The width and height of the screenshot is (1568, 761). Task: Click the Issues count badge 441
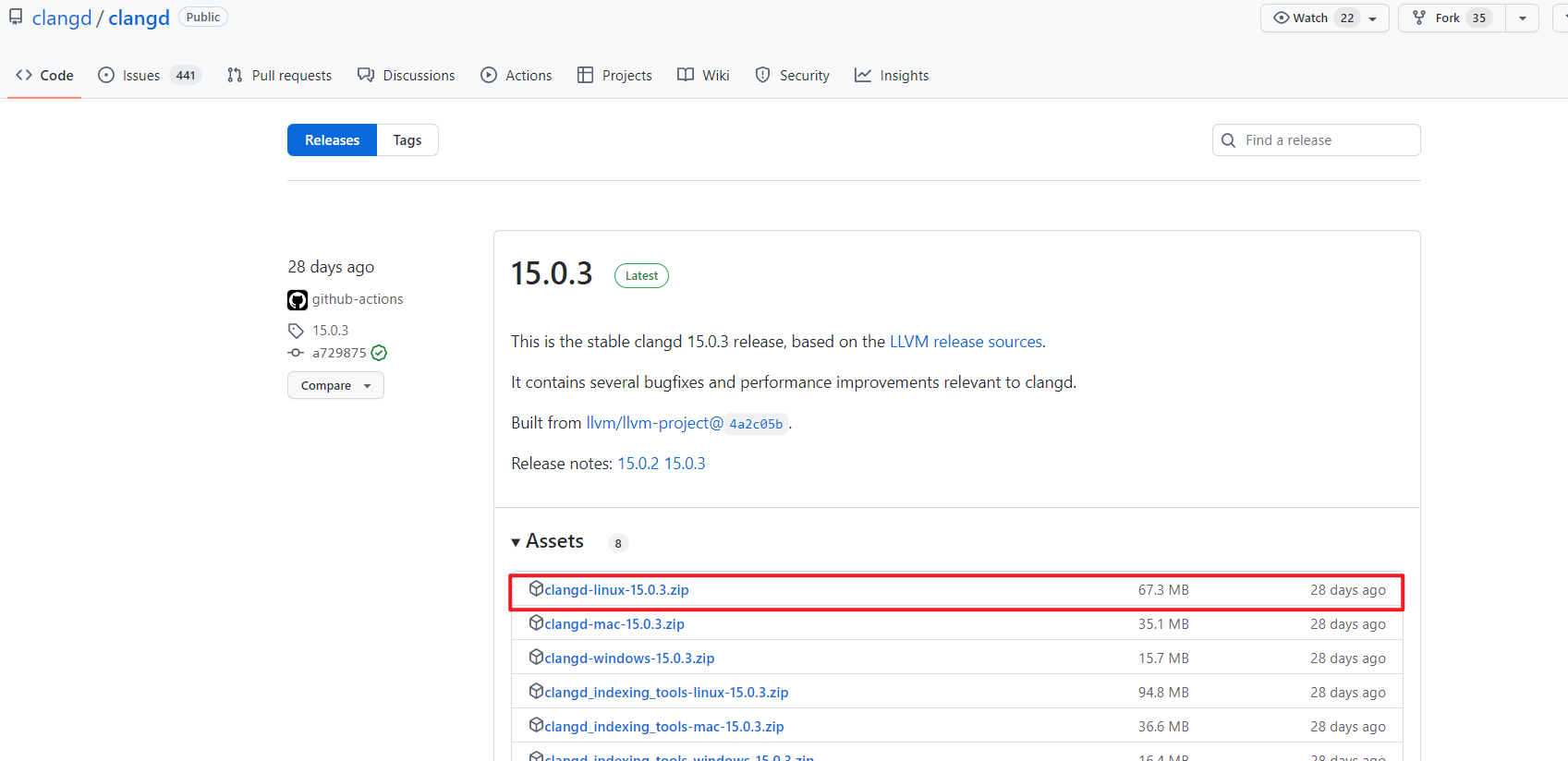click(x=186, y=76)
